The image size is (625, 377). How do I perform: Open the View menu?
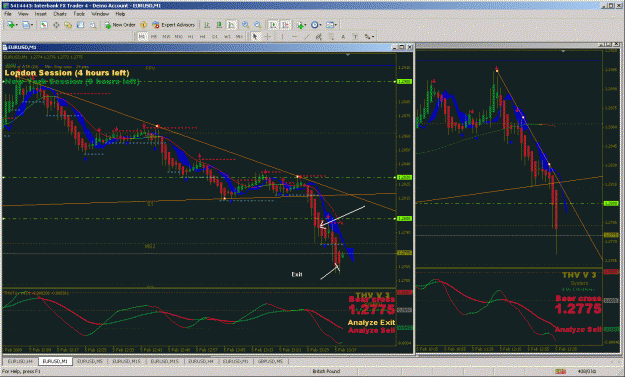pos(23,14)
